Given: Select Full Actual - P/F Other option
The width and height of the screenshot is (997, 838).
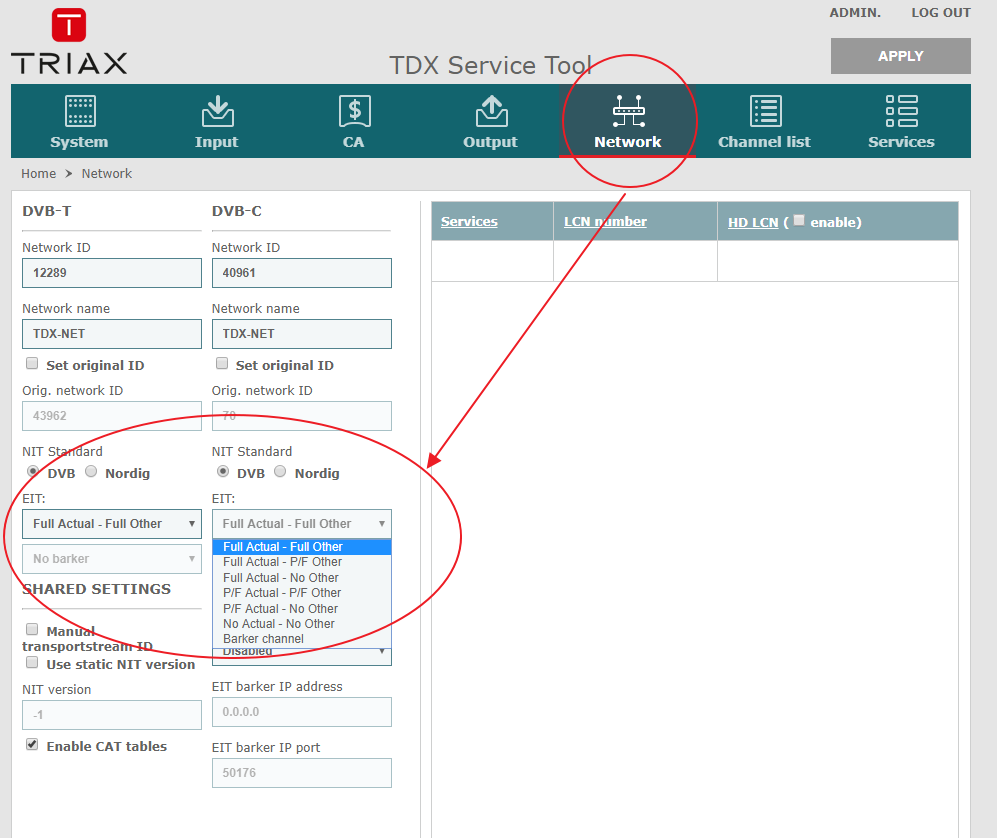Looking at the screenshot, I should coord(301,562).
